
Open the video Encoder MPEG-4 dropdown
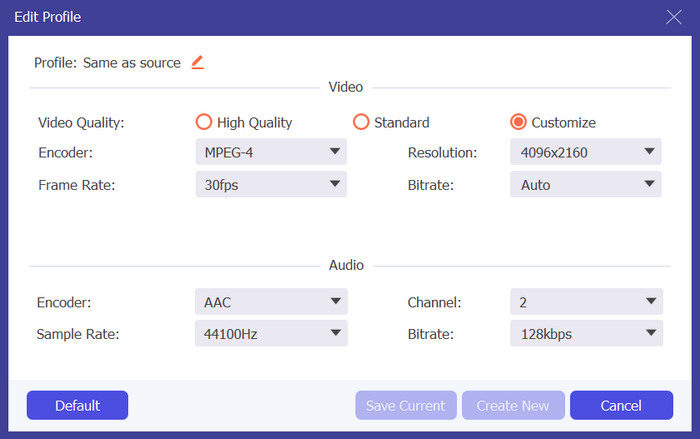pyautogui.click(x=271, y=152)
